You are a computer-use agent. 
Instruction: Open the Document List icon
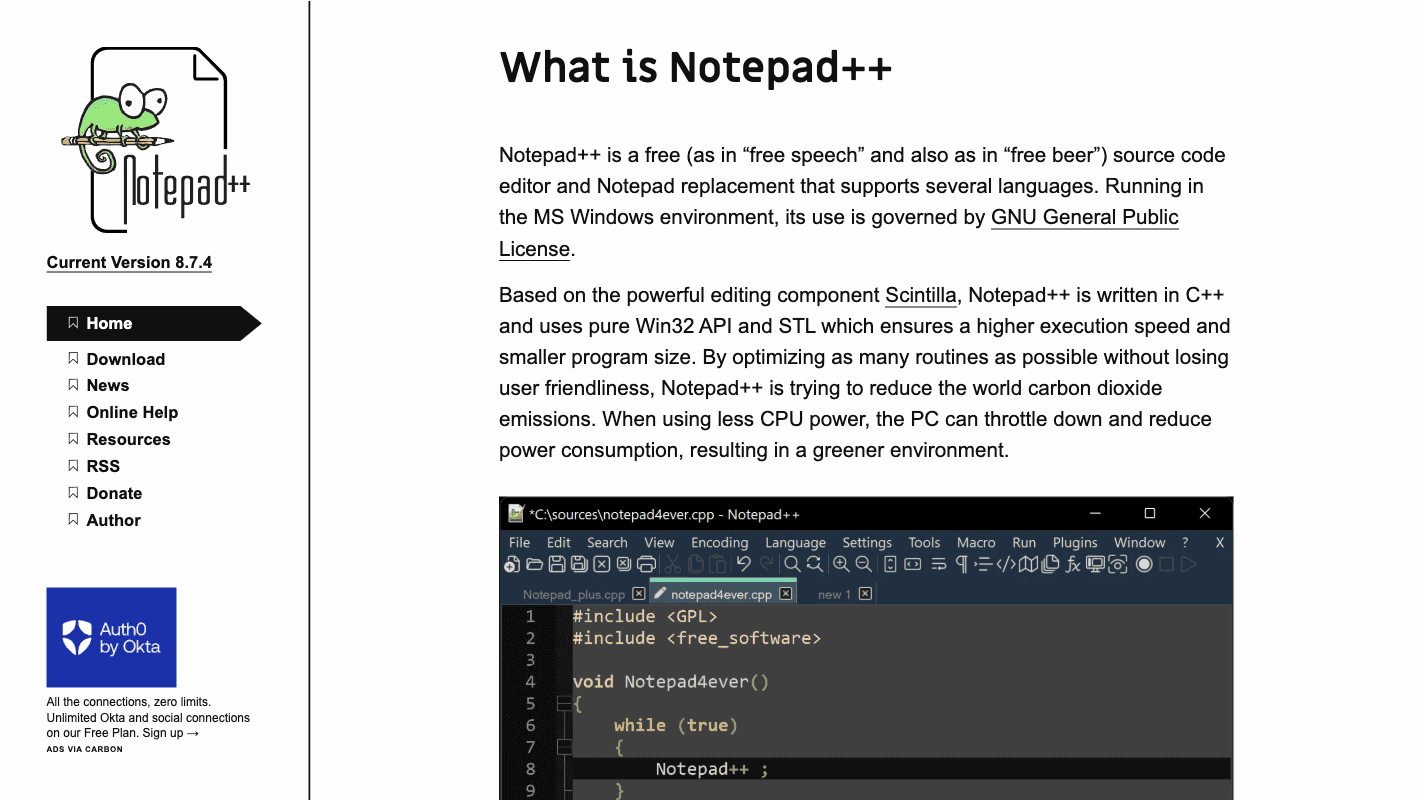pyautogui.click(x=1050, y=564)
